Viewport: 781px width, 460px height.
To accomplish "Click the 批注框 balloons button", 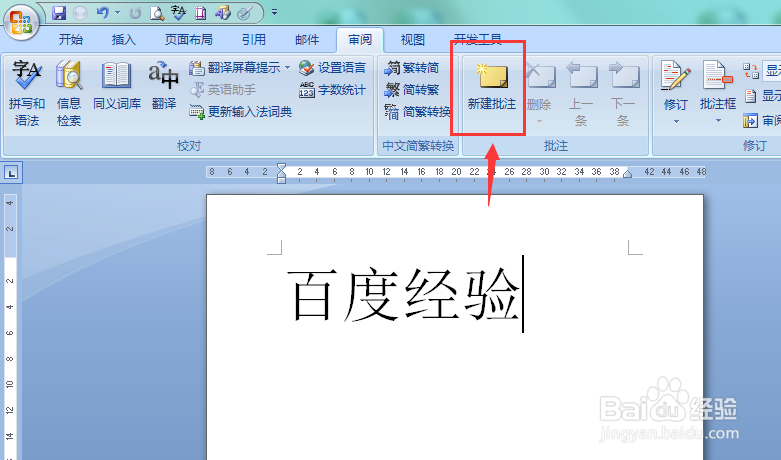I will 718,85.
